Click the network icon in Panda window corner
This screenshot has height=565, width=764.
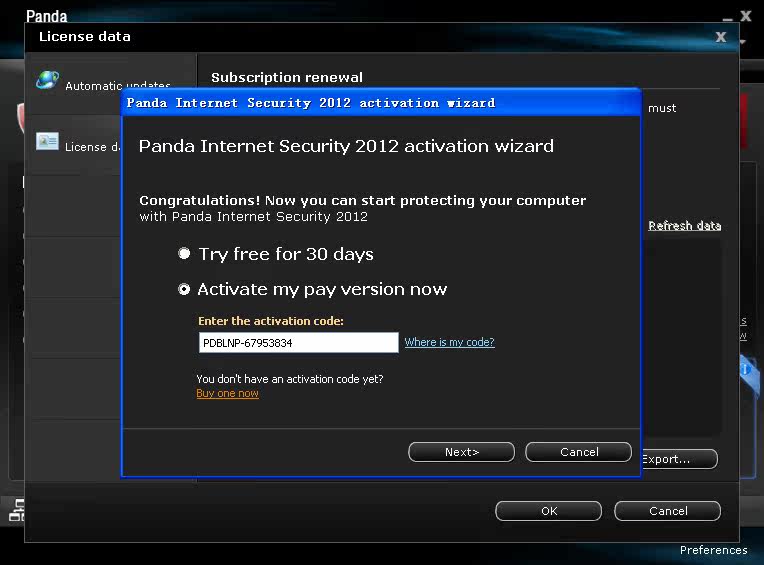coord(17,510)
